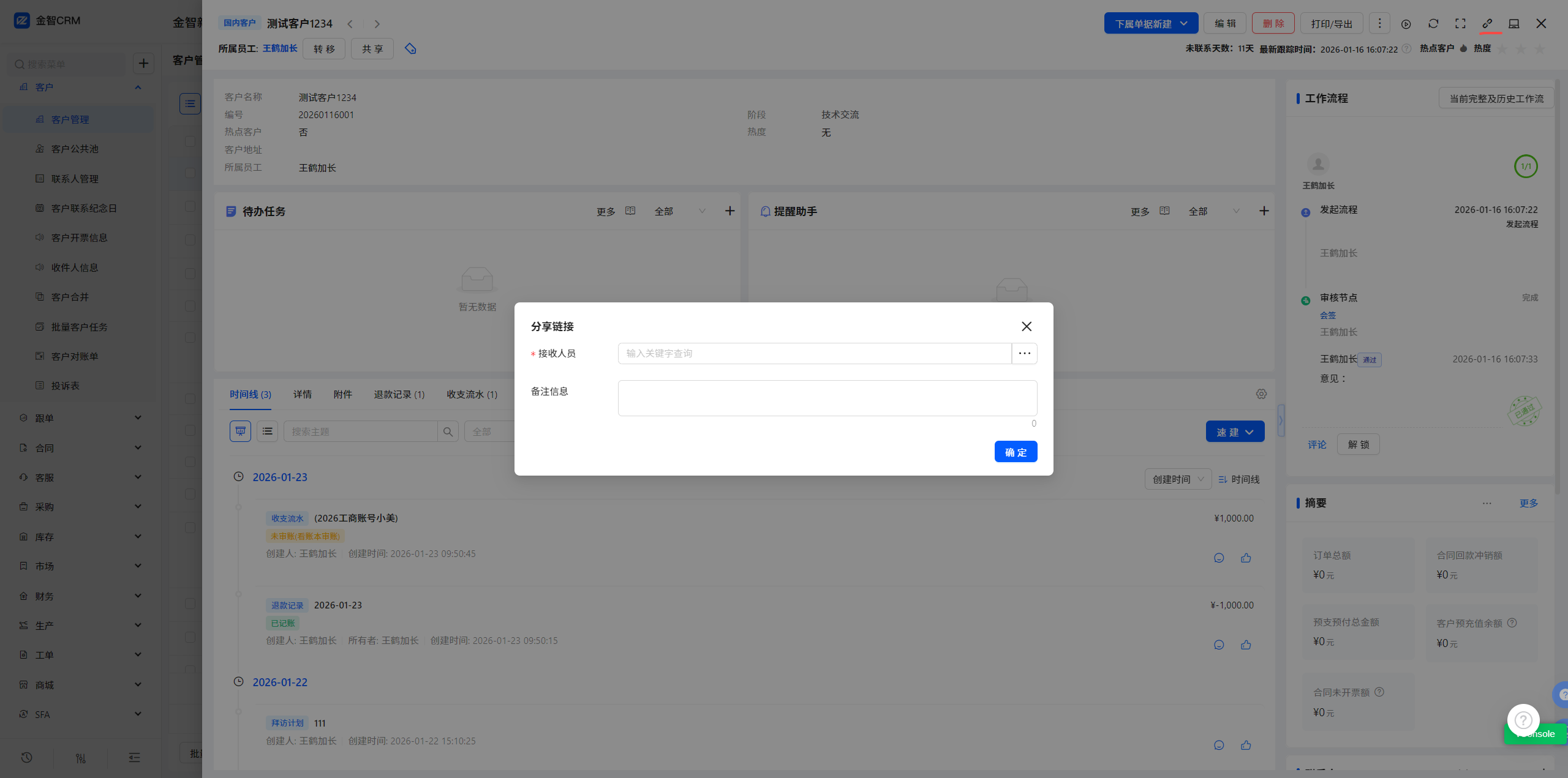Click timeline settings gear icon
1568x778 pixels.
click(1261, 394)
